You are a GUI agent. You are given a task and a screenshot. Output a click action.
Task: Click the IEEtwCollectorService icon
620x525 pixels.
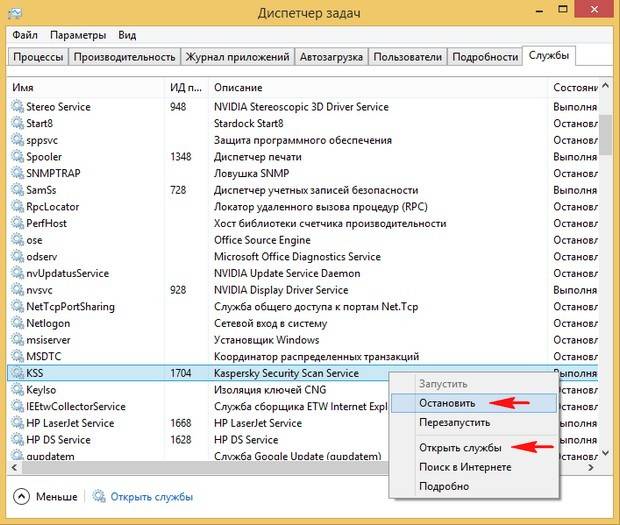pyautogui.click(x=17, y=406)
